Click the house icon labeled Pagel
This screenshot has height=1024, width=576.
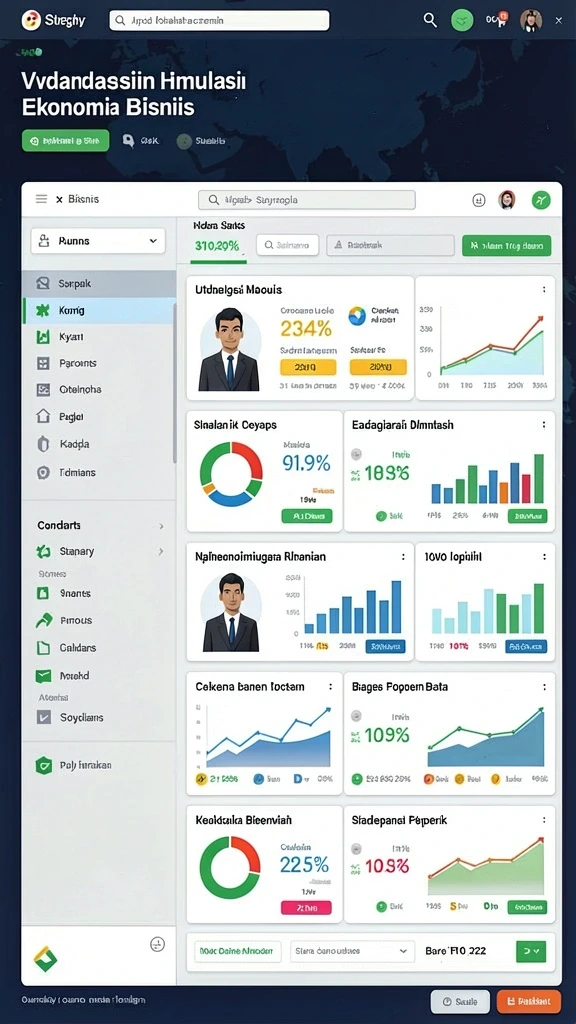43,416
